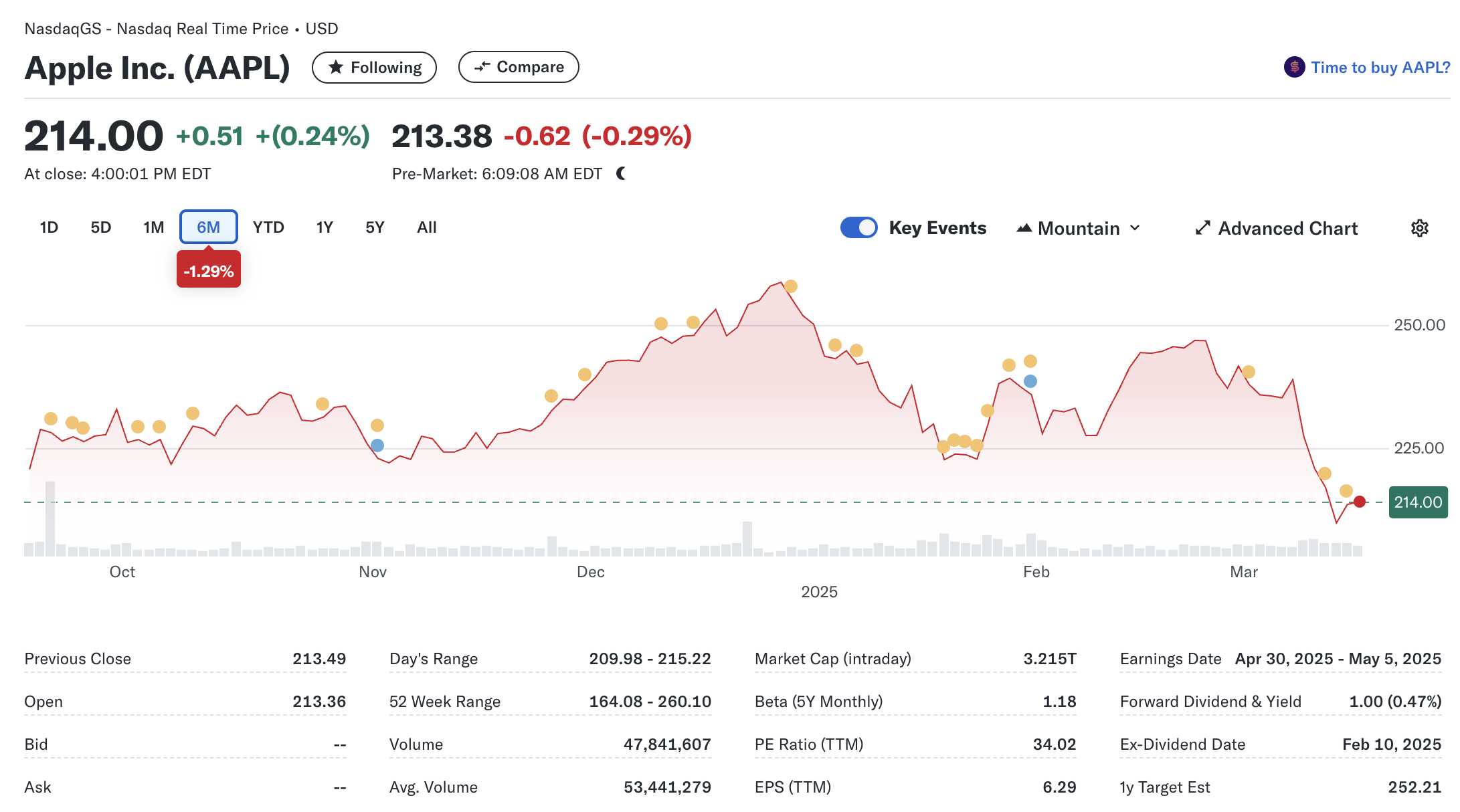
Task: Open the Time to buy AAPL? link
Action: (x=1380, y=68)
